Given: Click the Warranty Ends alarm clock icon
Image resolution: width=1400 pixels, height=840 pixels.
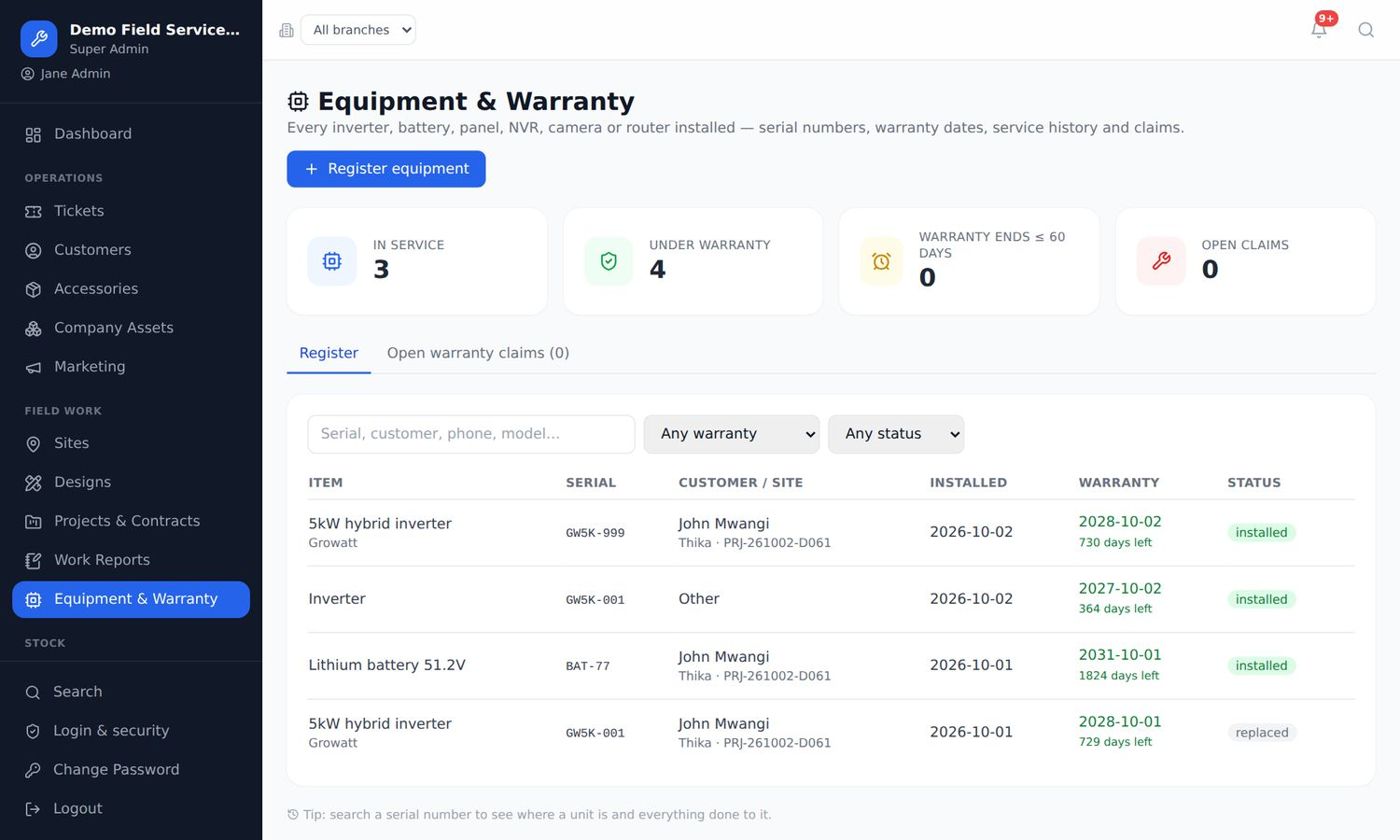Looking at the screenshot, I should (881, 261).
